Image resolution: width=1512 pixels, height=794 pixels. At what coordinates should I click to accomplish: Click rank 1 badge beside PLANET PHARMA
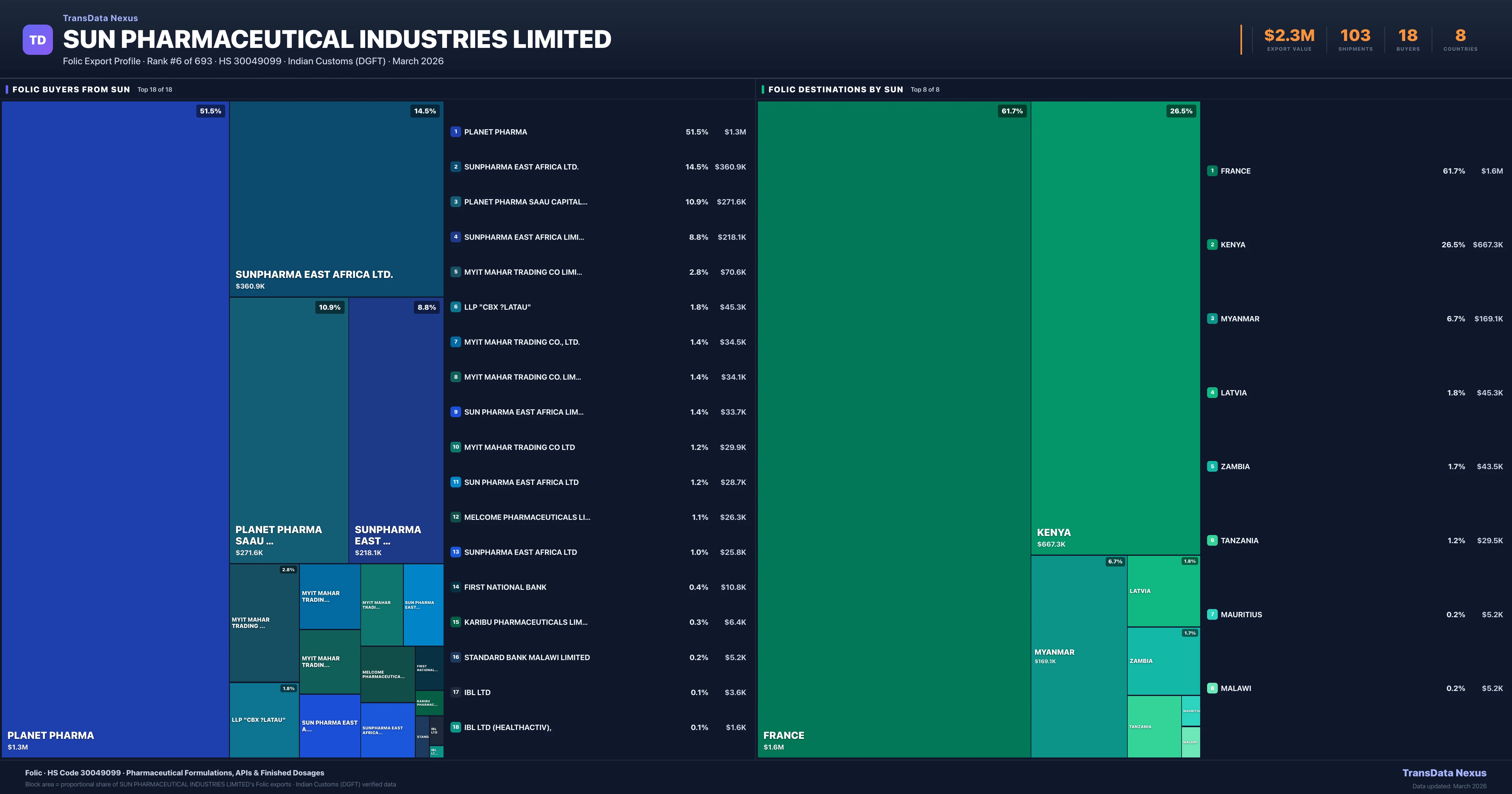(x=455, y=132)
